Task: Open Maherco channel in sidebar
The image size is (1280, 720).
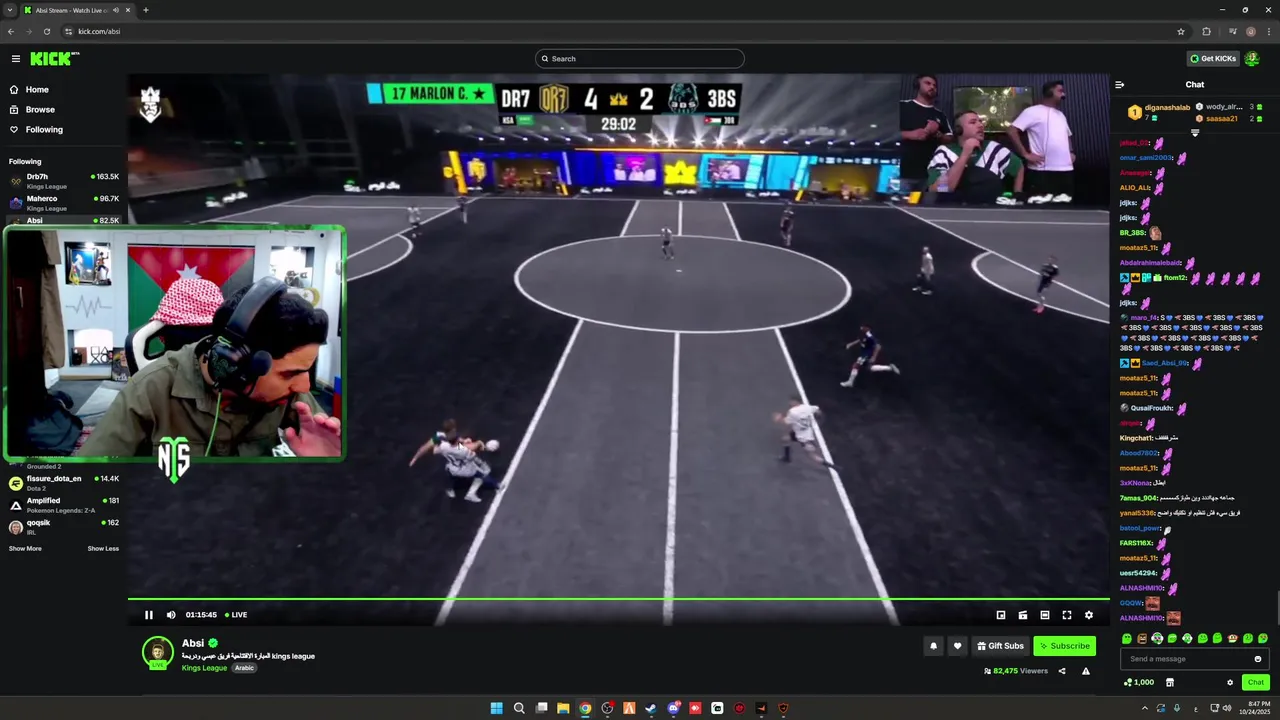Action: point(64,202)
